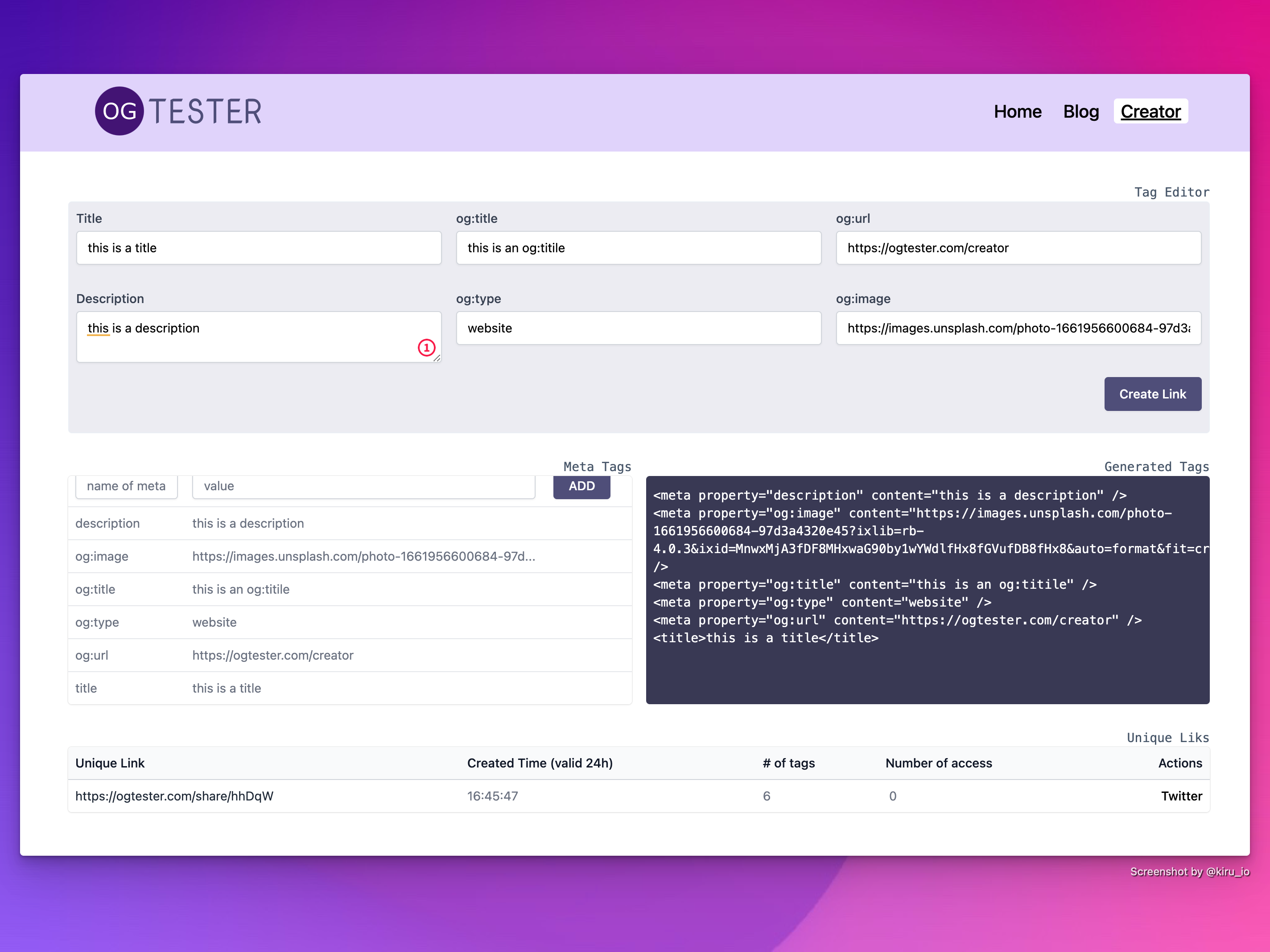The height and width of the screenshot is (952, 1270).
Task: Click the 'website' value in Meta Tags table
Action: pos(214,623)
